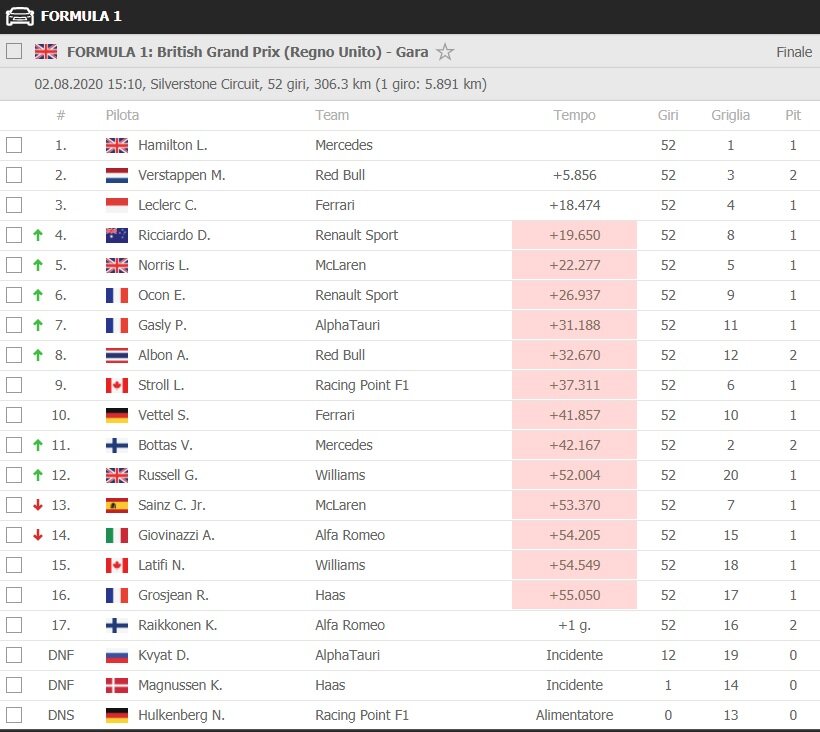Click the Australian flag beside Ricciardo
The width and height of the screenshot is (820, 732).
(x=117, y=235)
